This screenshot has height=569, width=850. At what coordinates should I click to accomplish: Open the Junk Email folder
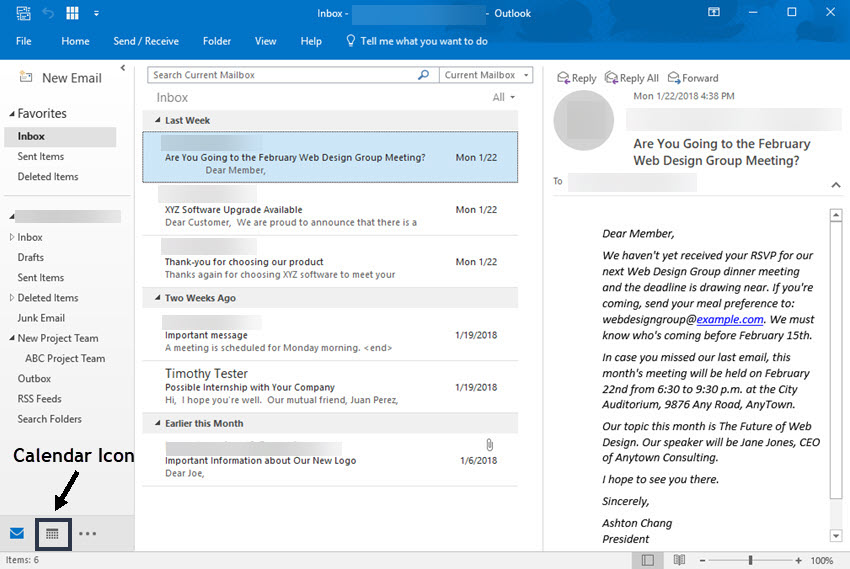pyautogui.click(x=41, y=318)
